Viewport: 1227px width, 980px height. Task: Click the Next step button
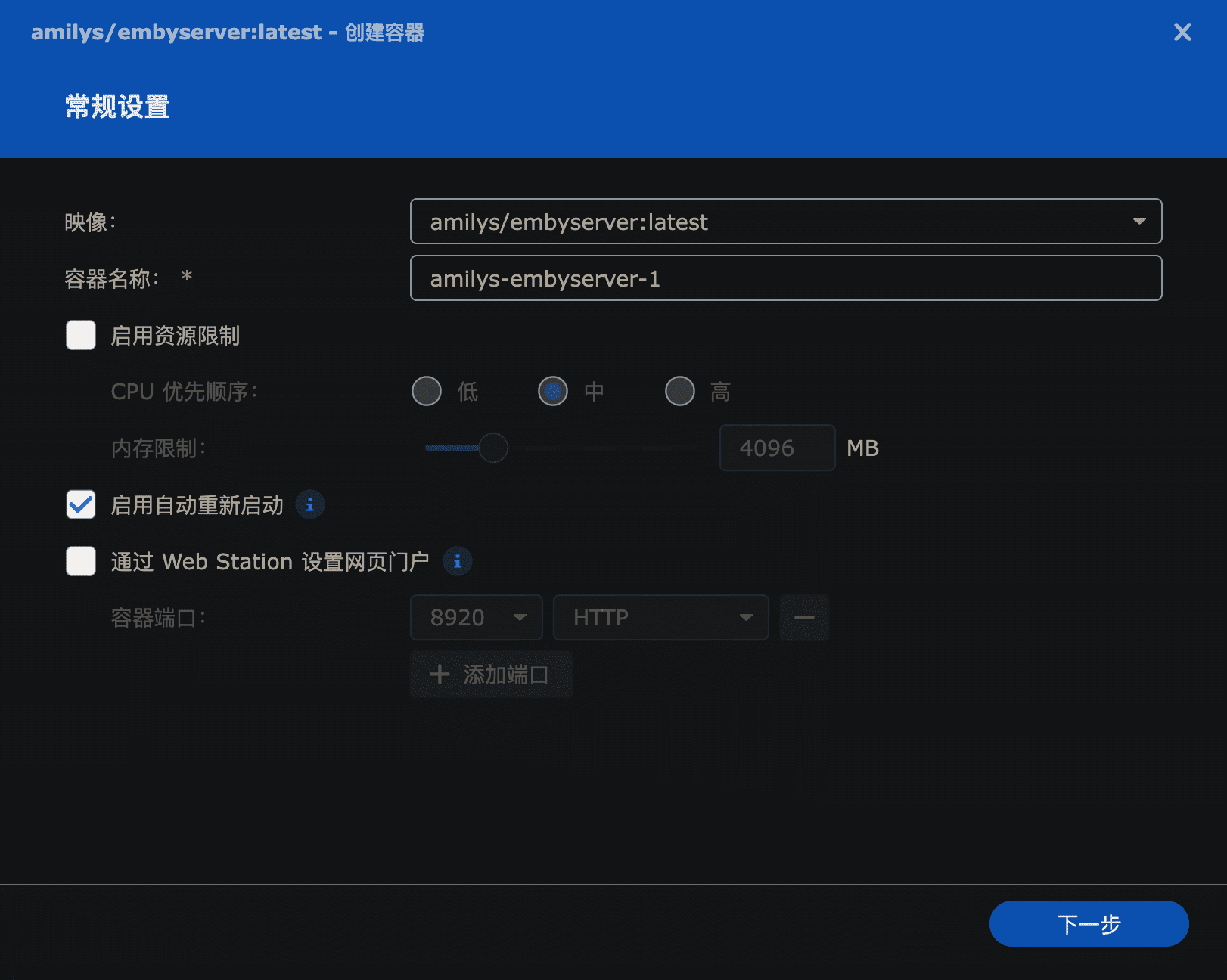point(1089,923)
